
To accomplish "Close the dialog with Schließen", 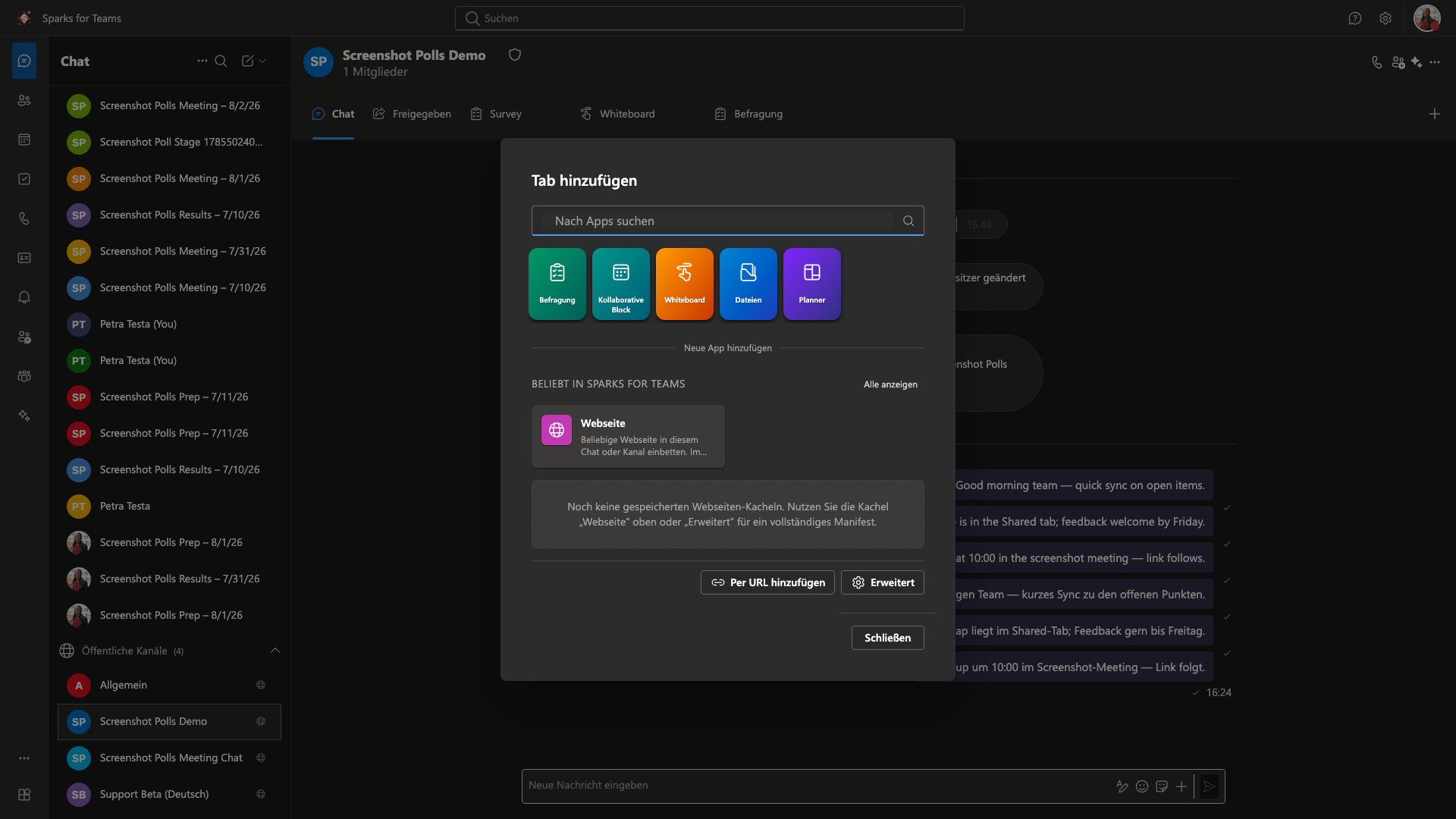I will (888, 638).
